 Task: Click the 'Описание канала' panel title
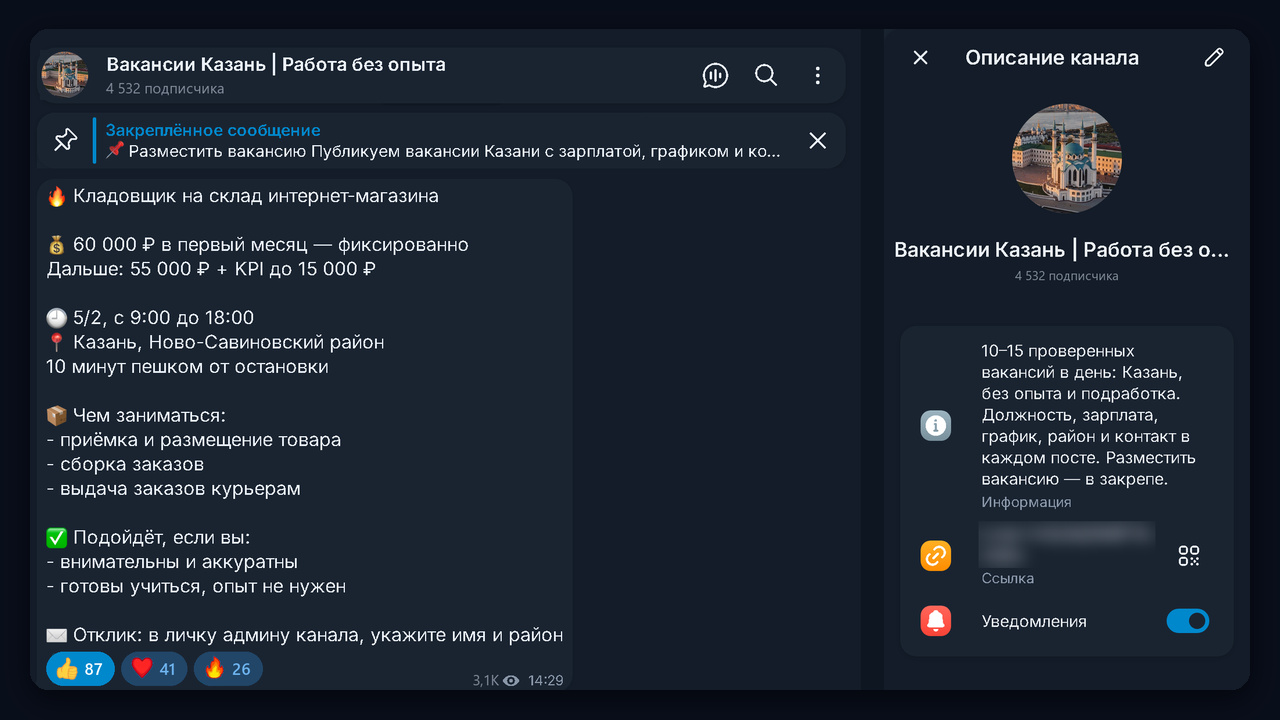tap(1052, 58)
